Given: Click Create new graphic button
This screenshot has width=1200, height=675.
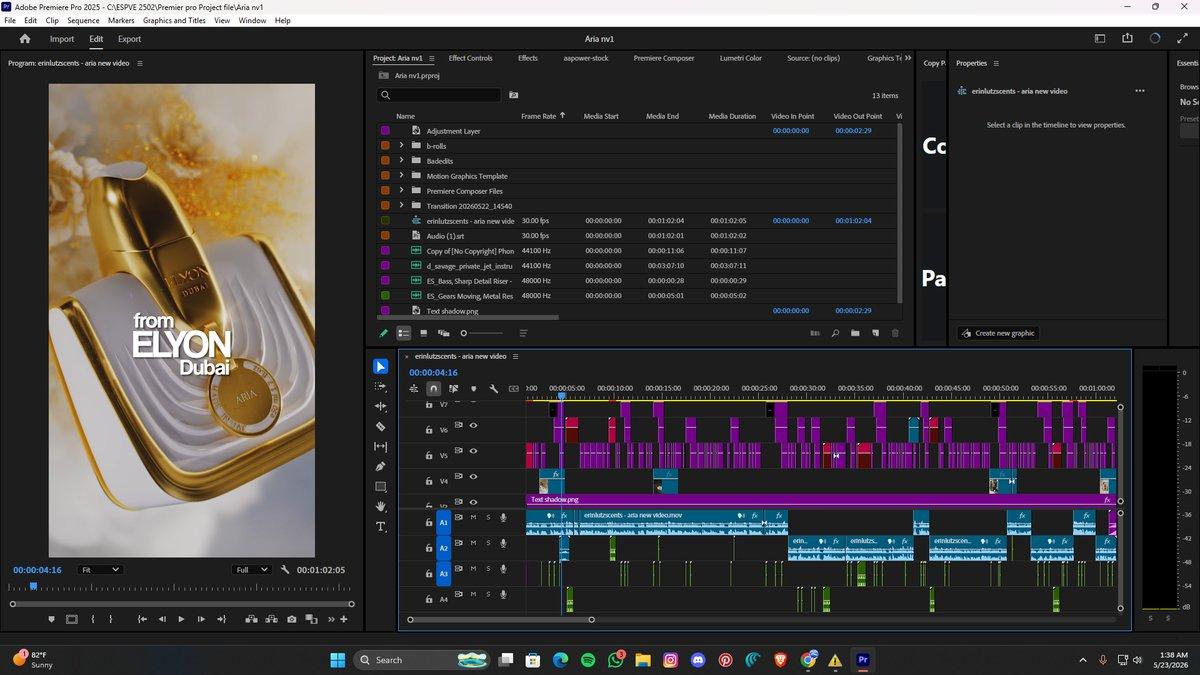Looking at the screenshot, I should tap(998, 333).
